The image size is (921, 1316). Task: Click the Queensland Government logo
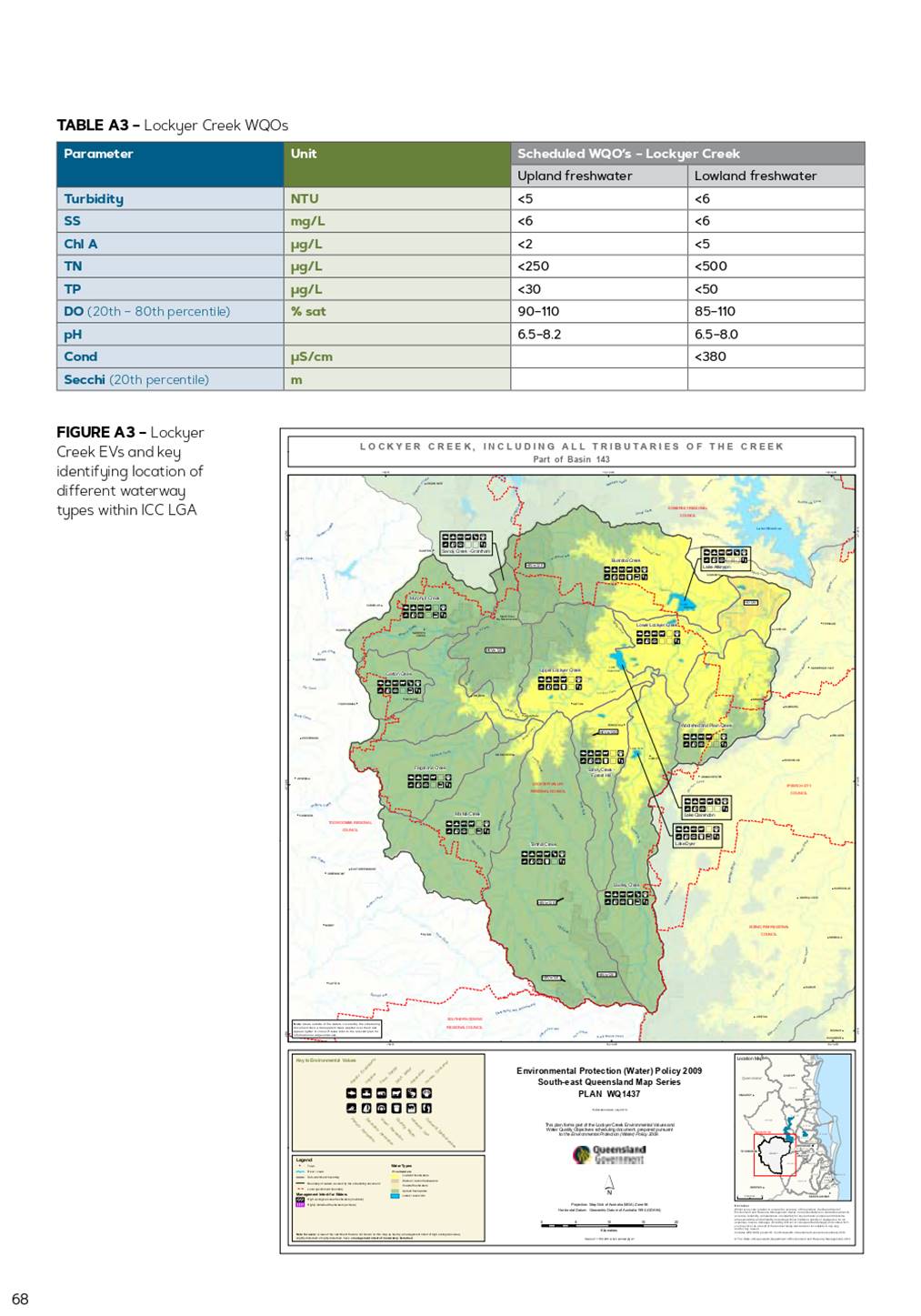point(609,1154)
